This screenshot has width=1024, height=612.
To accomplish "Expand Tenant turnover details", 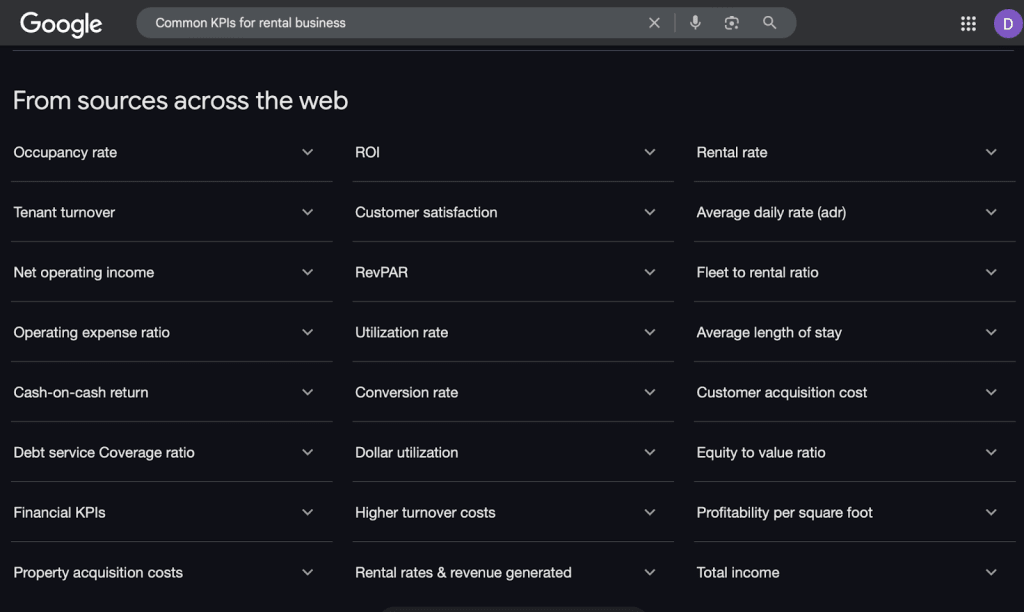I will coord(308,212).
